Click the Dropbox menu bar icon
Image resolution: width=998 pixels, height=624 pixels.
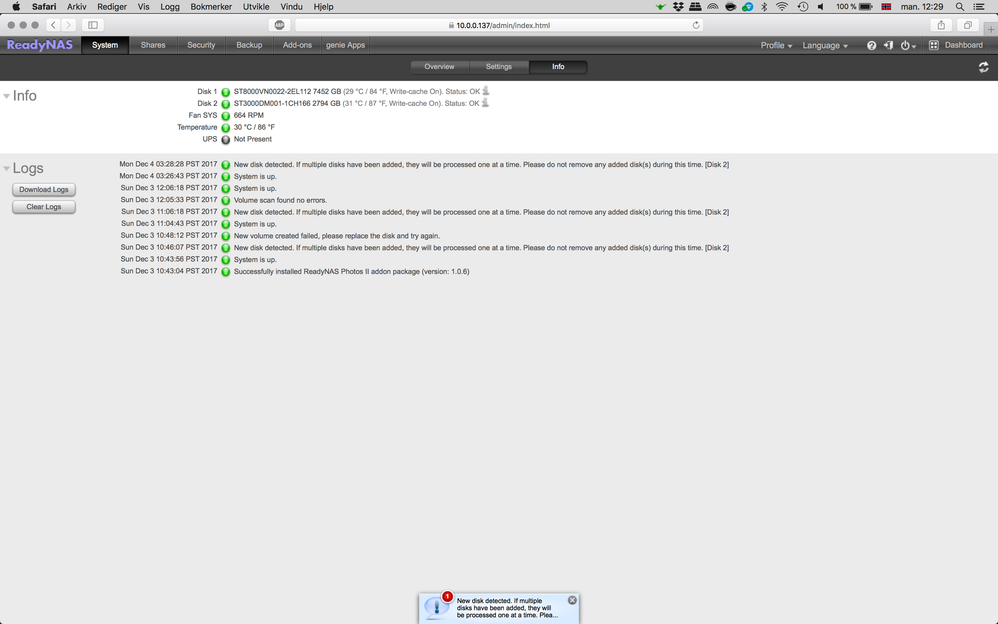(678, 6)
